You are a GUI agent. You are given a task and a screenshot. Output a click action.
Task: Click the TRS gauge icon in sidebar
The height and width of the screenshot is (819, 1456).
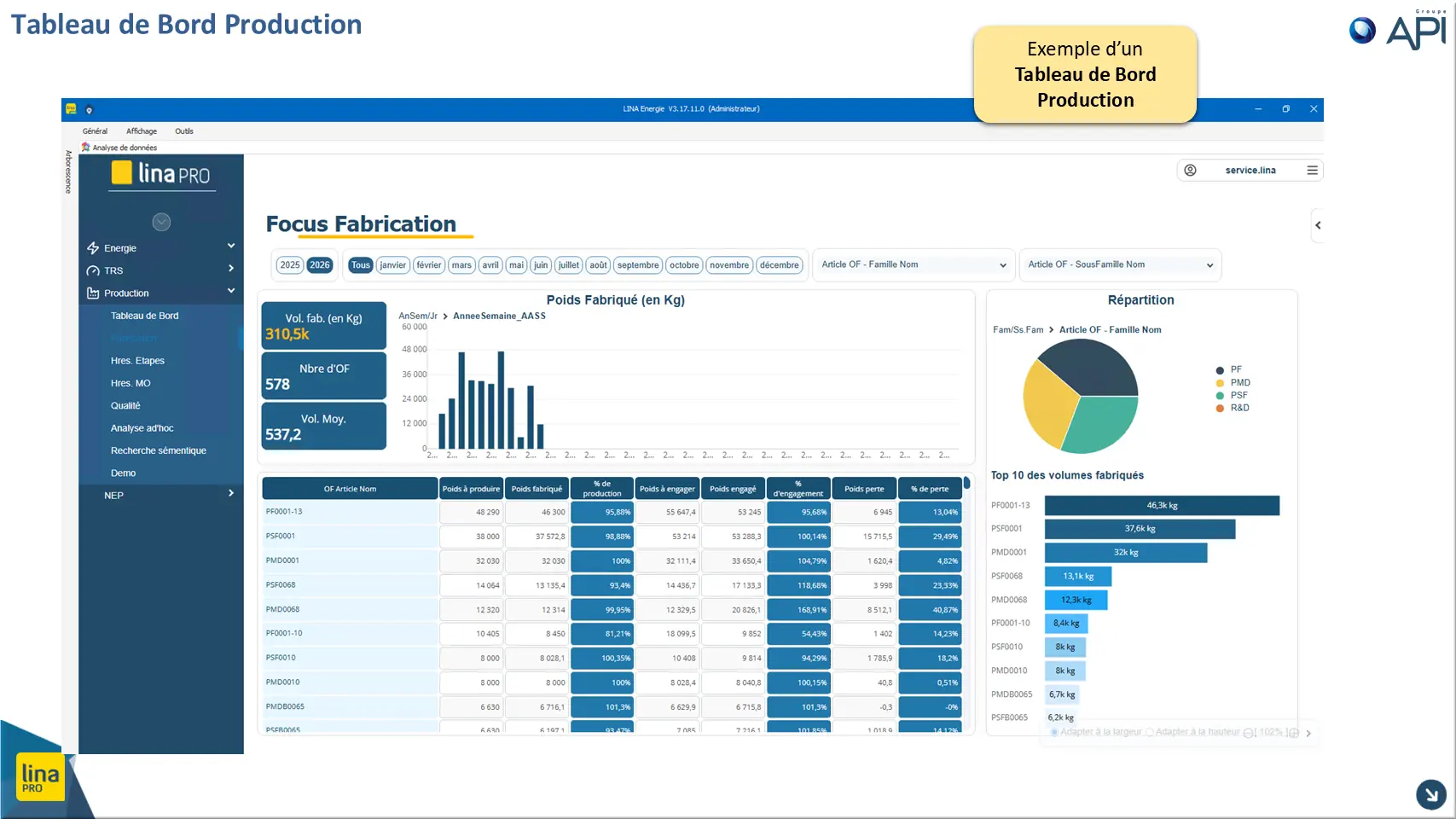click(93, 270)
